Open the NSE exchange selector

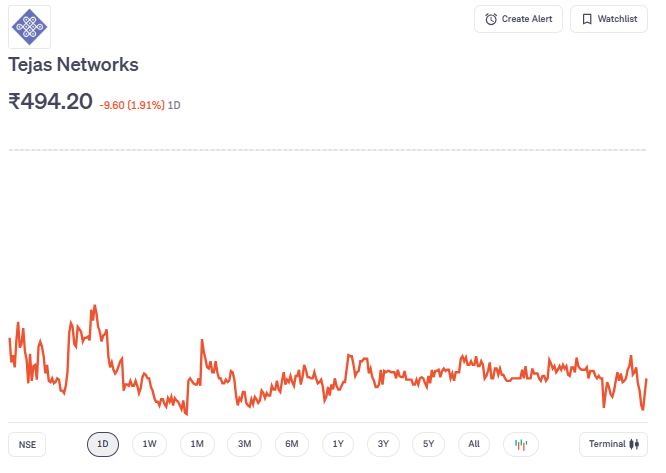[27, 444]
